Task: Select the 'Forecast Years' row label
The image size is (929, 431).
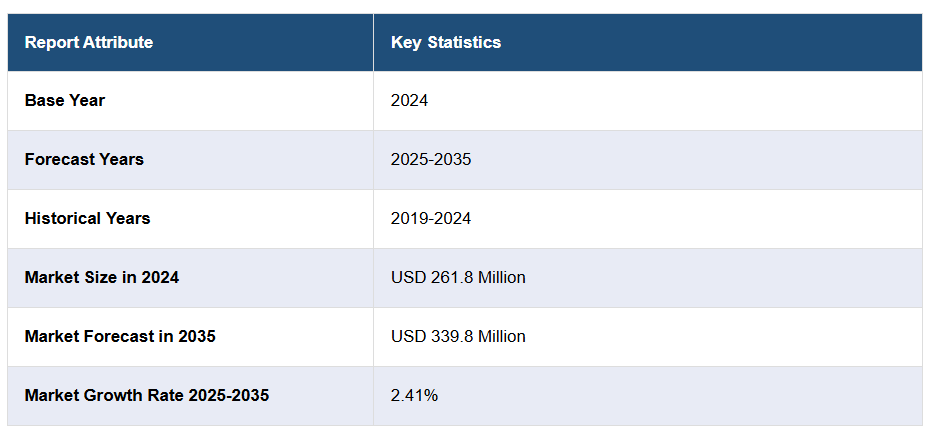Action: (x=84, y=159)
